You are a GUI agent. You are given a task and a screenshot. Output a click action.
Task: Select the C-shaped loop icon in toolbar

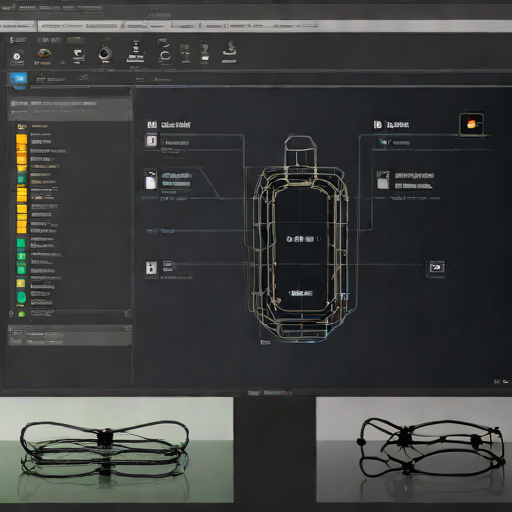coord(165,55)
